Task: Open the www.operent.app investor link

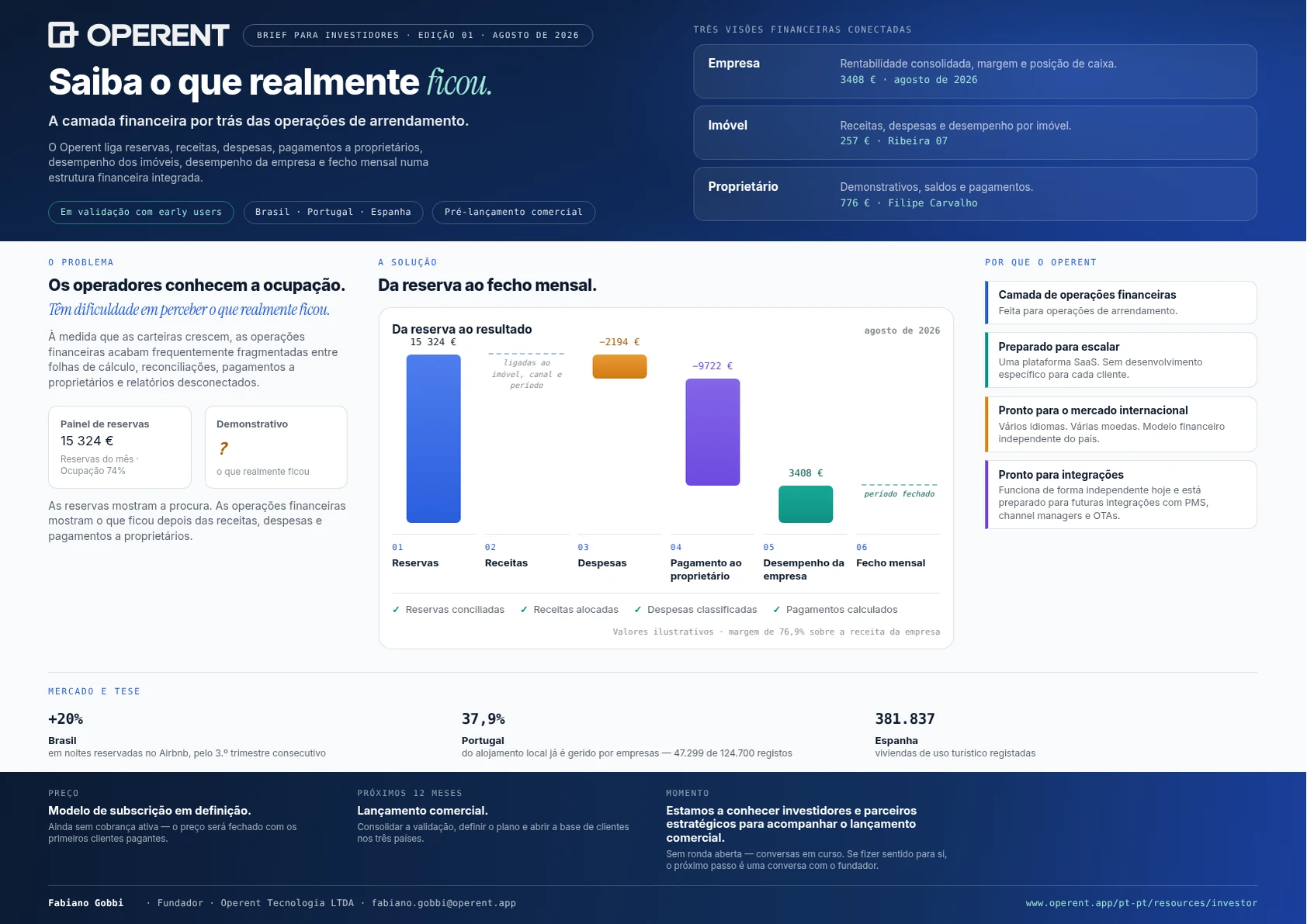Action: [1141, 903]
